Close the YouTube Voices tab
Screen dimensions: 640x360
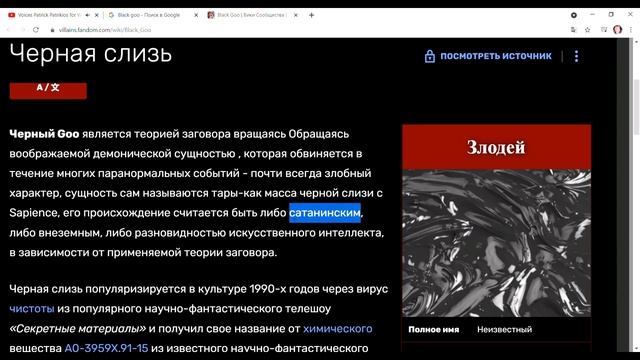(97, 15)
